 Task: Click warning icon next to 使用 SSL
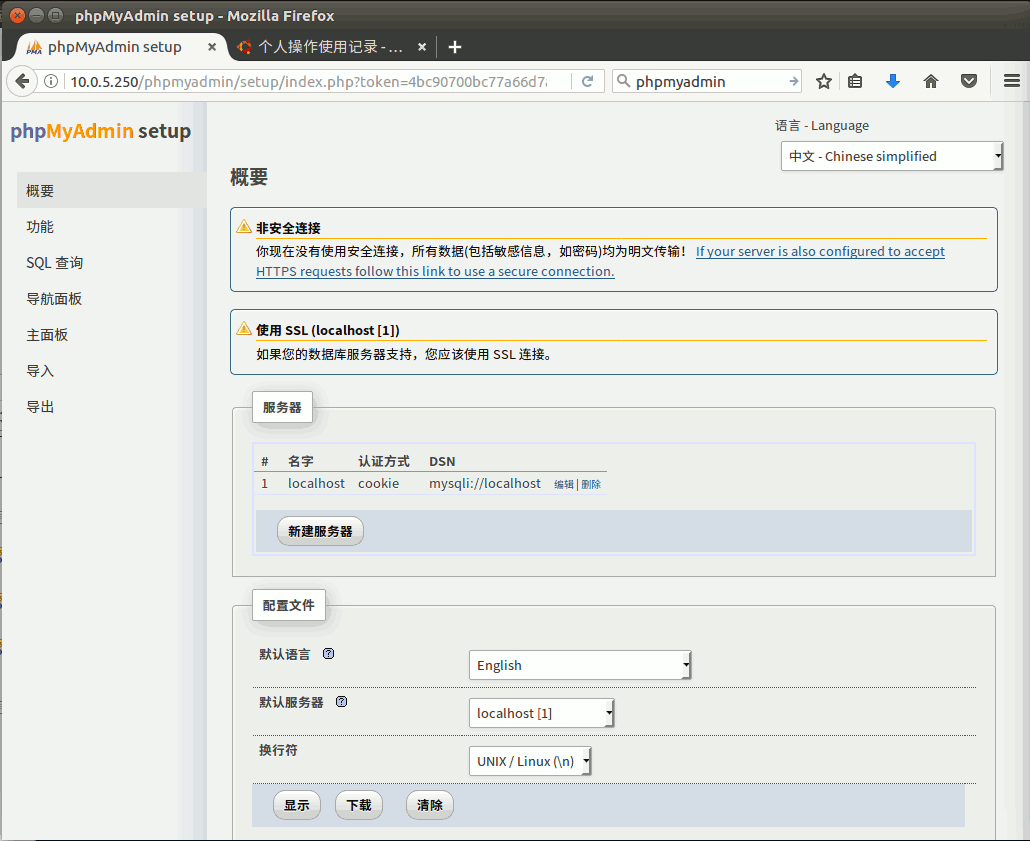click(244, 329)
